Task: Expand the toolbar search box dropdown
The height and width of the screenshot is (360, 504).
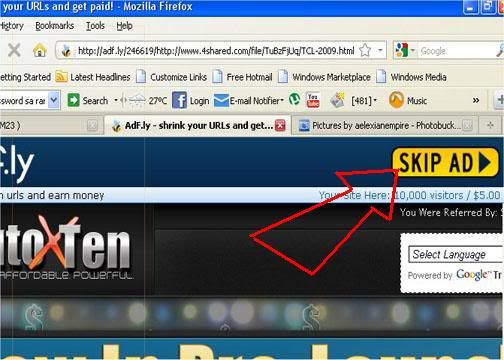Action: tap(54, 100)
